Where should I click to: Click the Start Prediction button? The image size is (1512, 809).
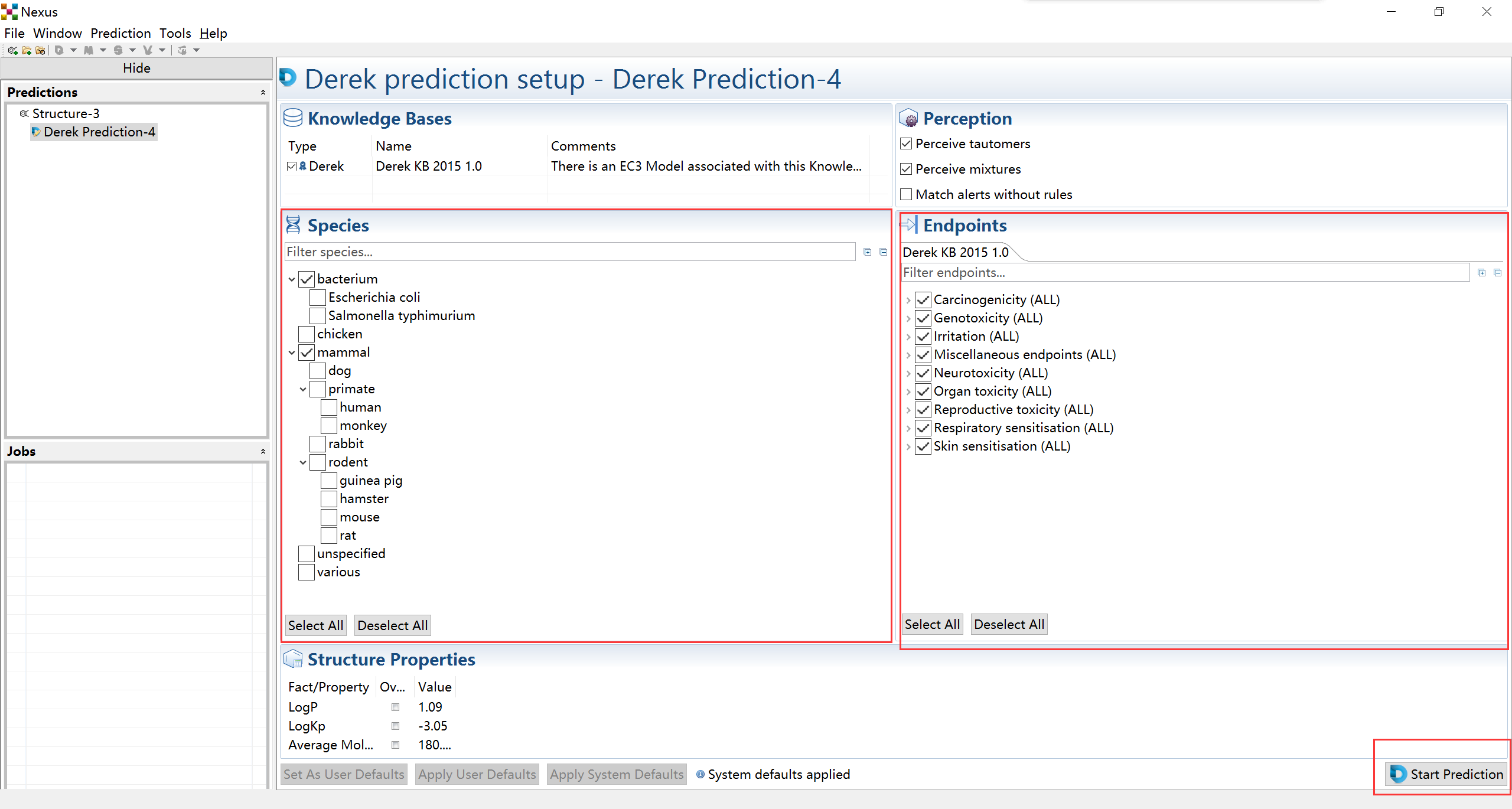pos(1446,774)
